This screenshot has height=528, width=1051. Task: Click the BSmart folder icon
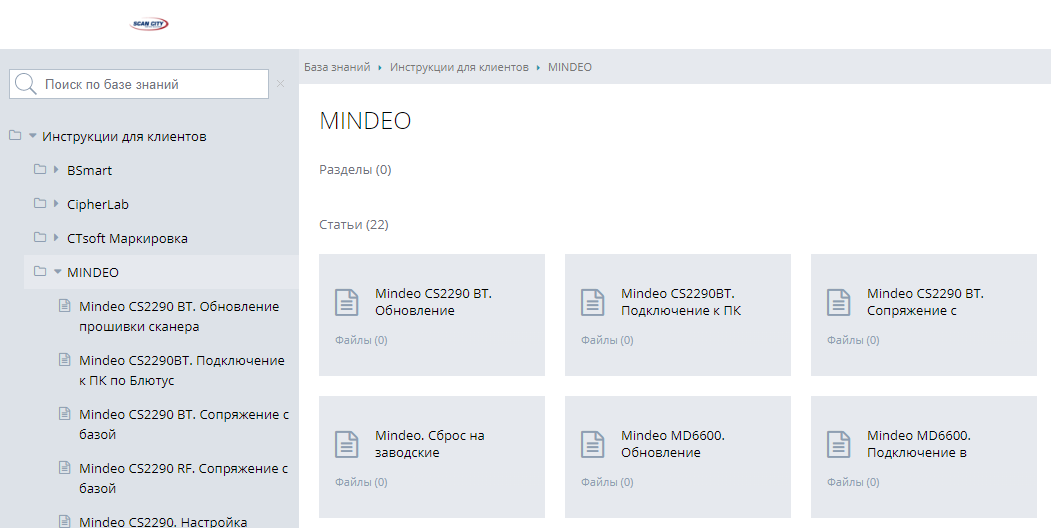coord(40,170)
